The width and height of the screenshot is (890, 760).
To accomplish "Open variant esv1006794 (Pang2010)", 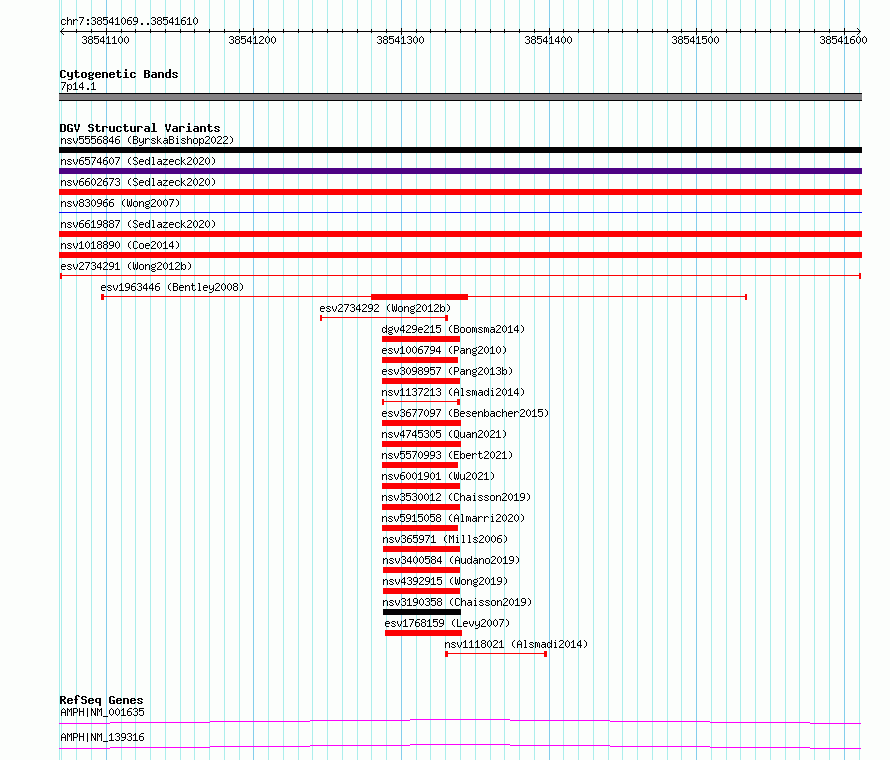I will coord(443,350).
